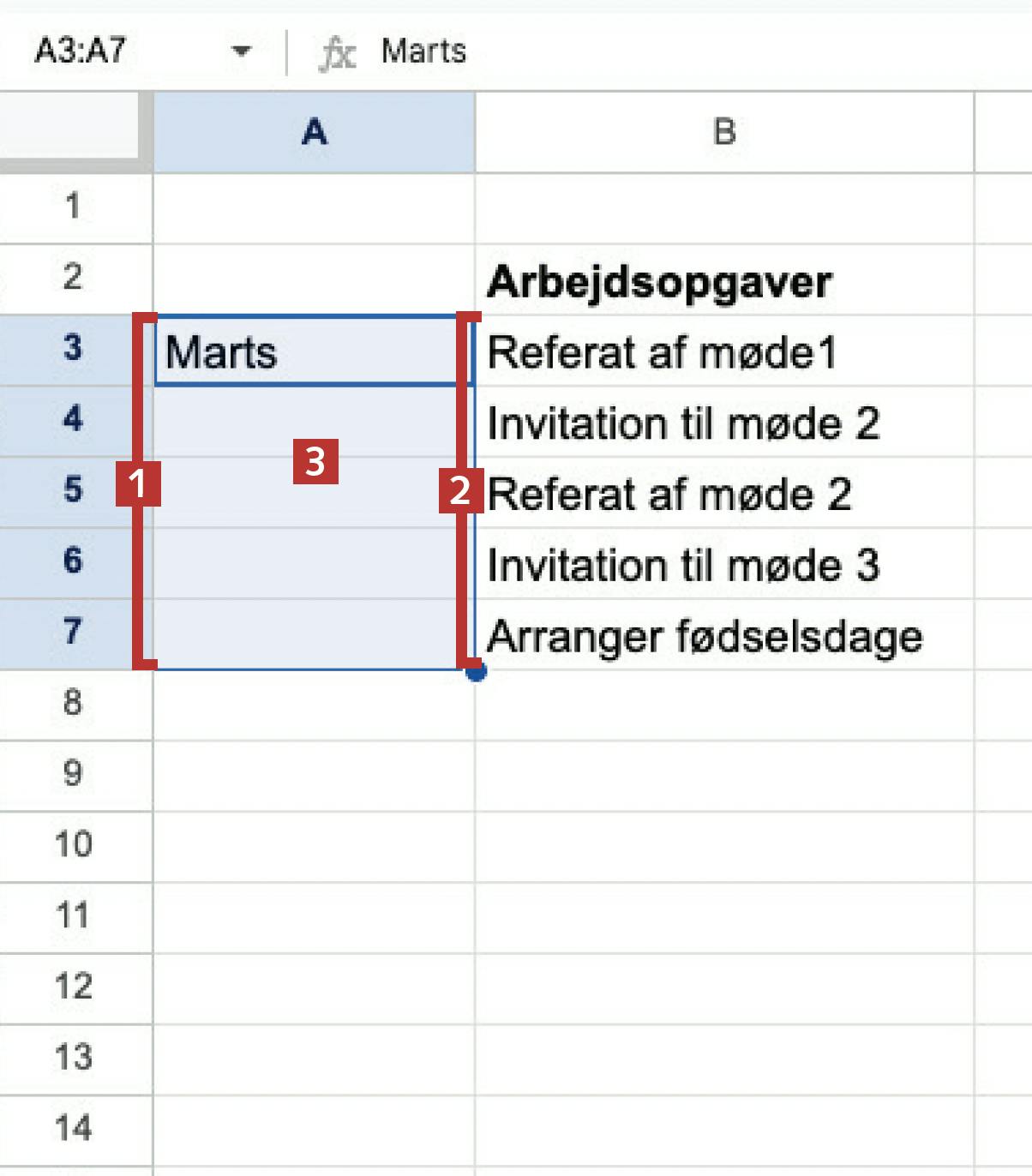Select row 8 header

tap(73, 703)
